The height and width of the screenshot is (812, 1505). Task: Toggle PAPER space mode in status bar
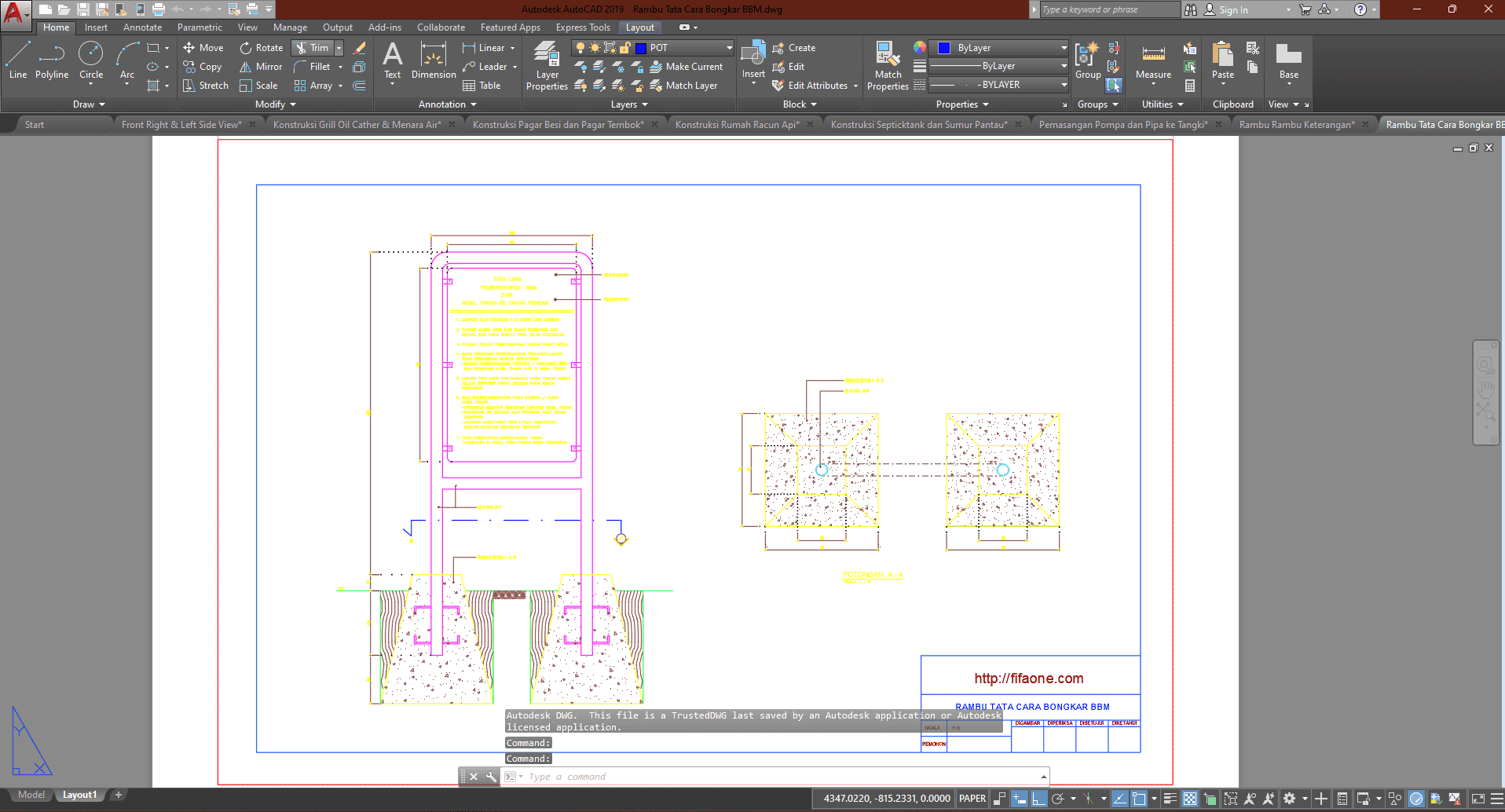coord(972,799)
